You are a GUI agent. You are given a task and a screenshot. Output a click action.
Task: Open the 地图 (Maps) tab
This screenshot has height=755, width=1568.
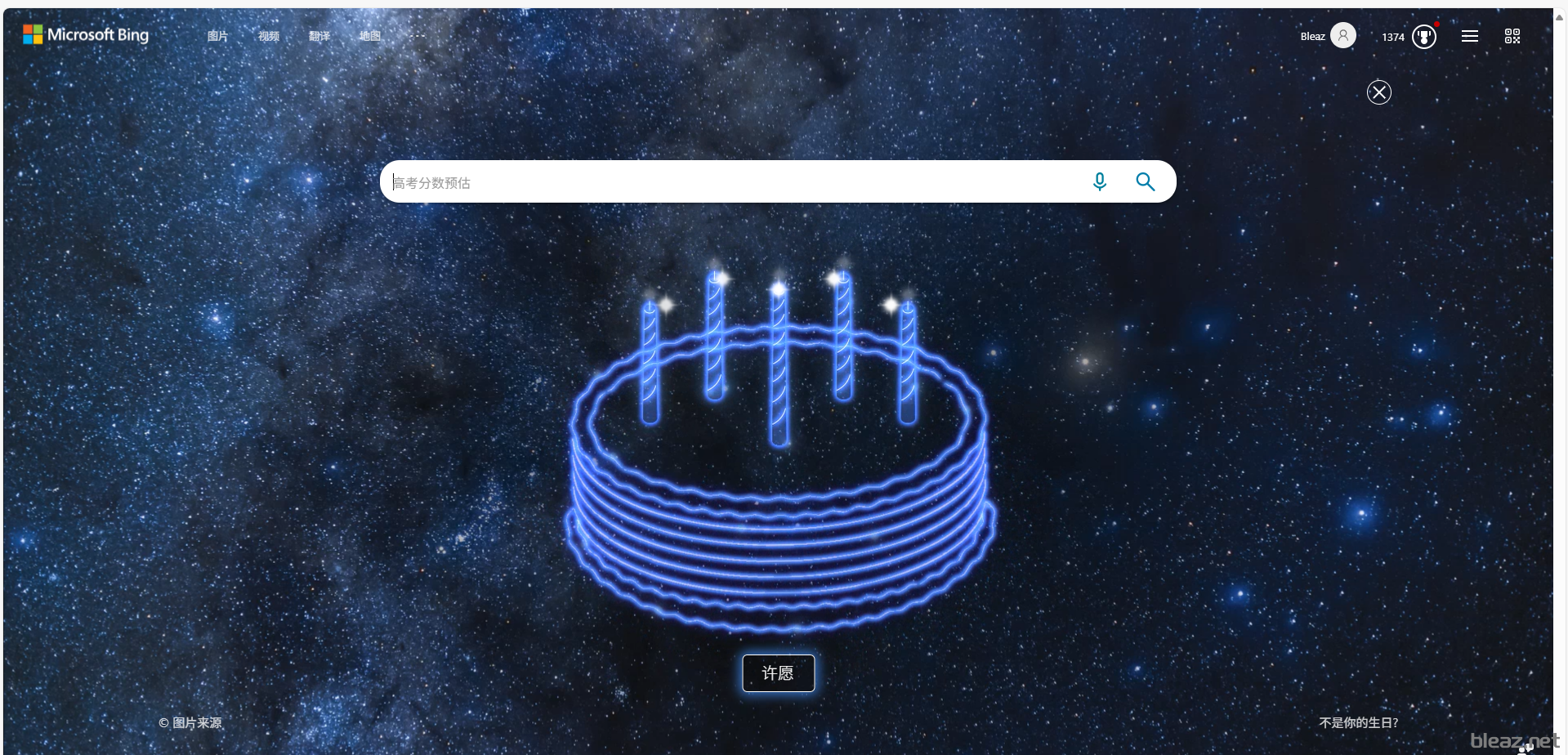coord(370,36)
